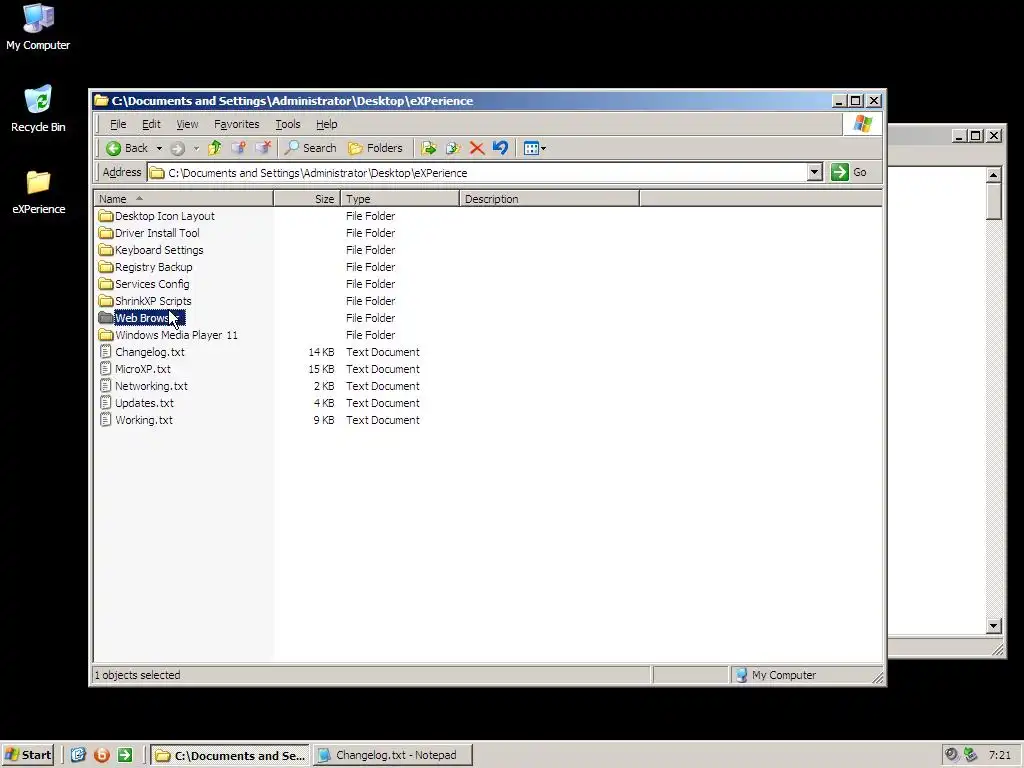1024x768 pixels.
Task: Open the File menu
Action: tap(118, 124)
